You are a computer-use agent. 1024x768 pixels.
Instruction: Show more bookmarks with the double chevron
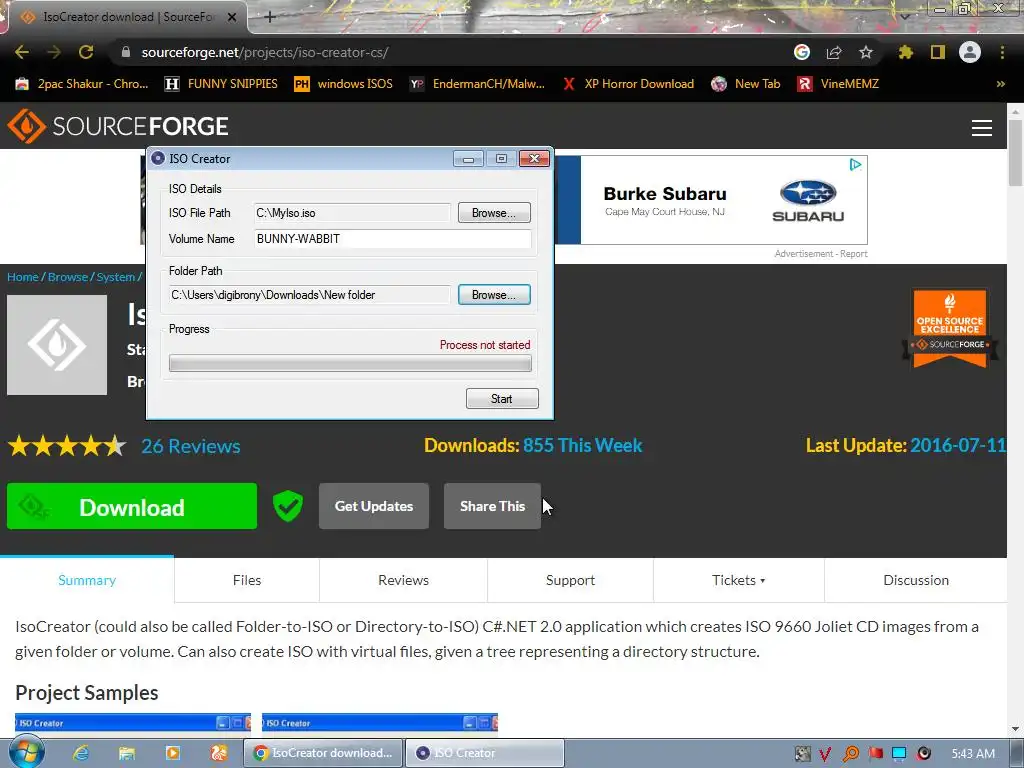click(x=1000, y=84)
